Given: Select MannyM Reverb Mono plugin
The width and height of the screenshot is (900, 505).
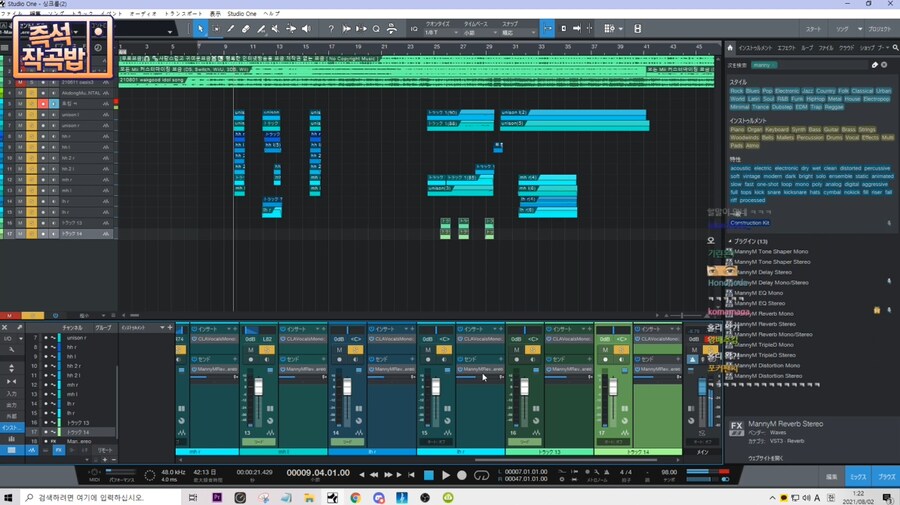Looking at the screenshot, I should 763,313.
